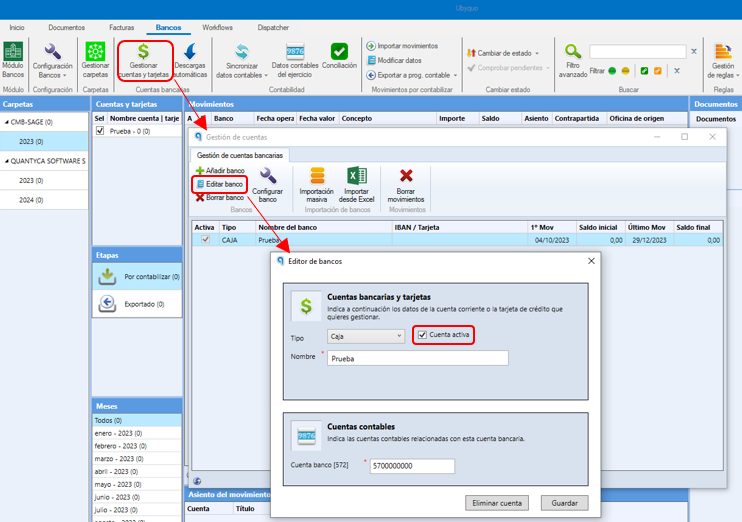Select the Bancos tab
This screenshot has width=742, height=522.
[x=168, y=27]
